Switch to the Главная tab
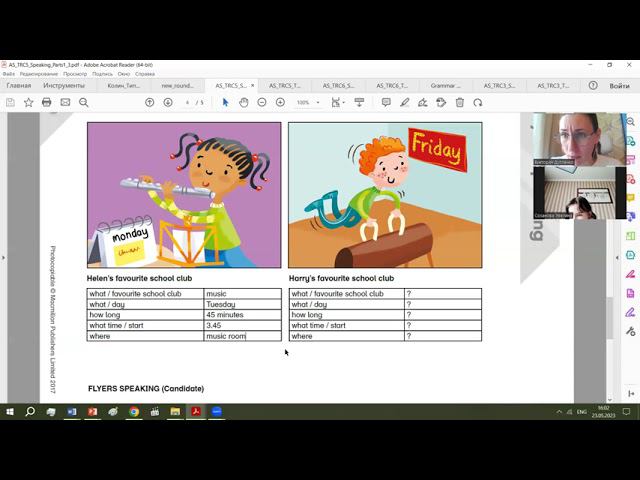Screen dimensions: 640x480 click(19, 86)
